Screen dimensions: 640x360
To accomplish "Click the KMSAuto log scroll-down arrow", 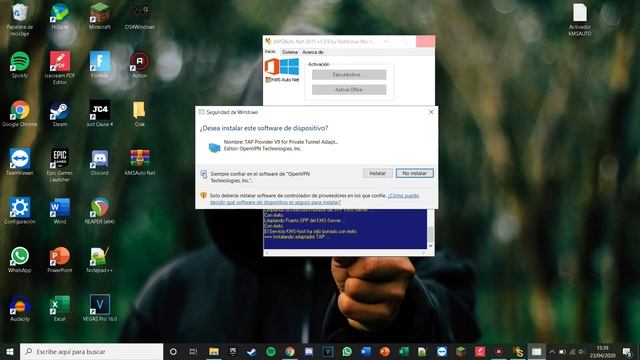I will tap(430, 246).
